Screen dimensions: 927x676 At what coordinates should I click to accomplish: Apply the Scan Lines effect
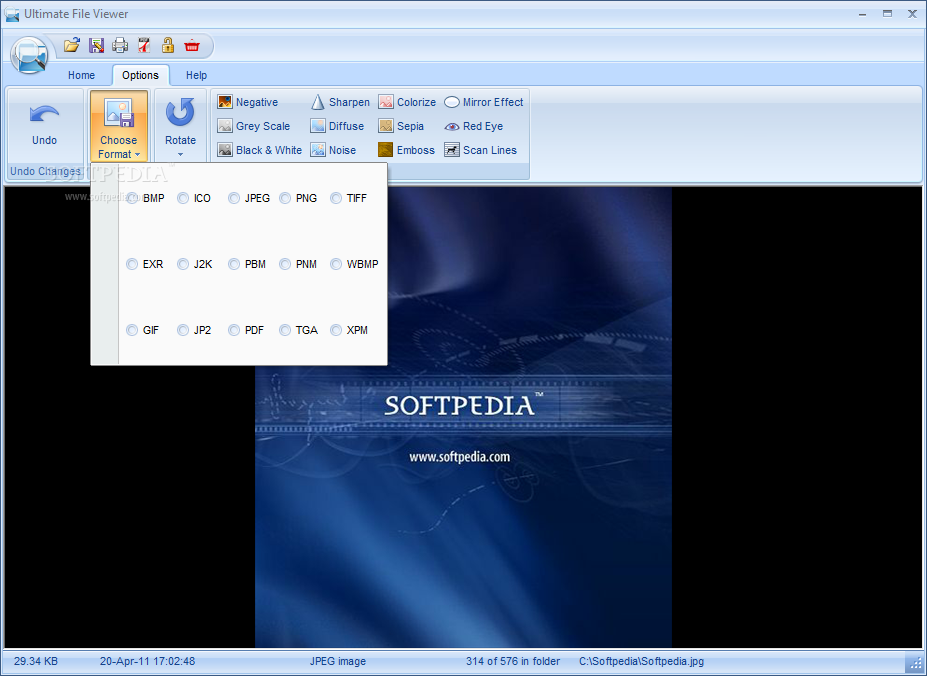coord(481,150)
